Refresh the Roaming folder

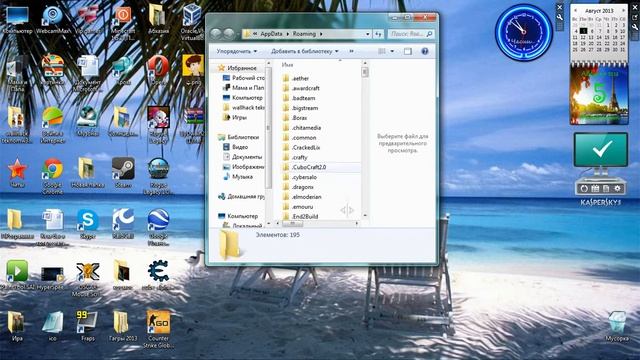[378, 34]
